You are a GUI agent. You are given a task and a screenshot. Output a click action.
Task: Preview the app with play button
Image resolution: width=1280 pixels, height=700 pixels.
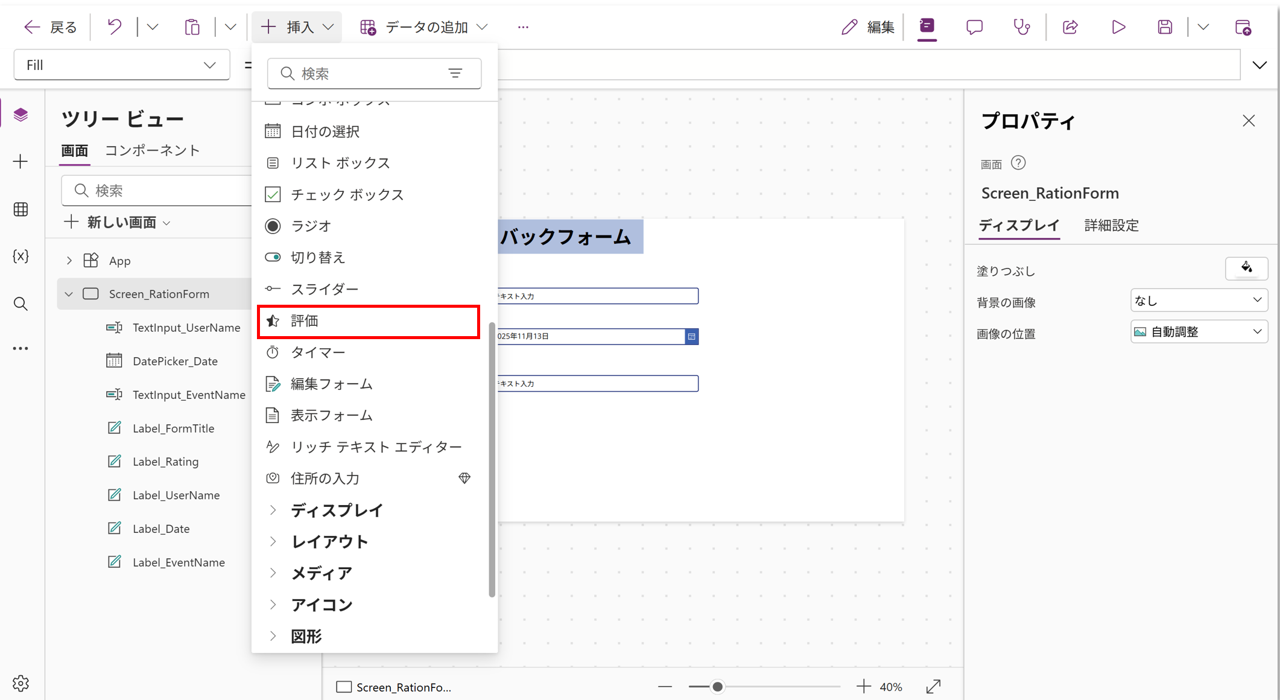pyautogui.click(x=1118, y=27)
